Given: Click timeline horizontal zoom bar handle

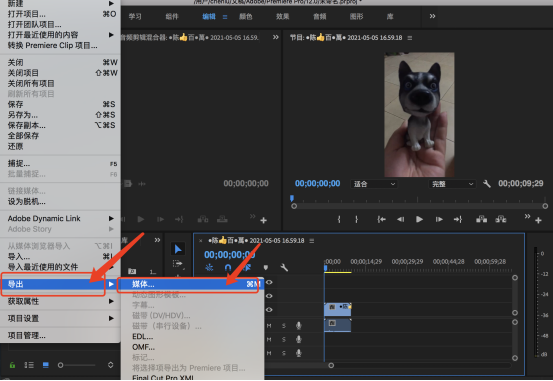Looking at the screenshot, I should (x=331, y=365).
